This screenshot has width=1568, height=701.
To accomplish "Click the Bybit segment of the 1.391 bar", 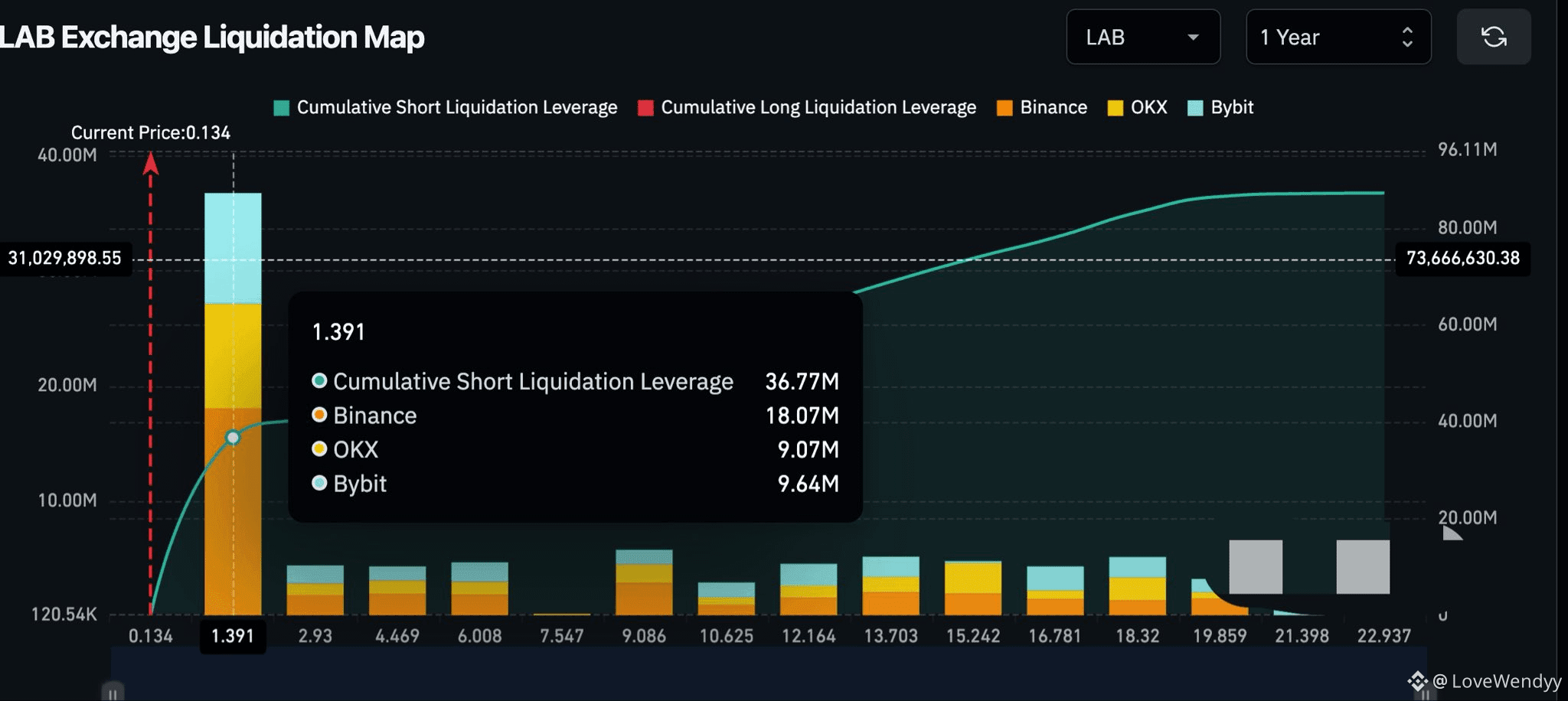I will (233, 249).
